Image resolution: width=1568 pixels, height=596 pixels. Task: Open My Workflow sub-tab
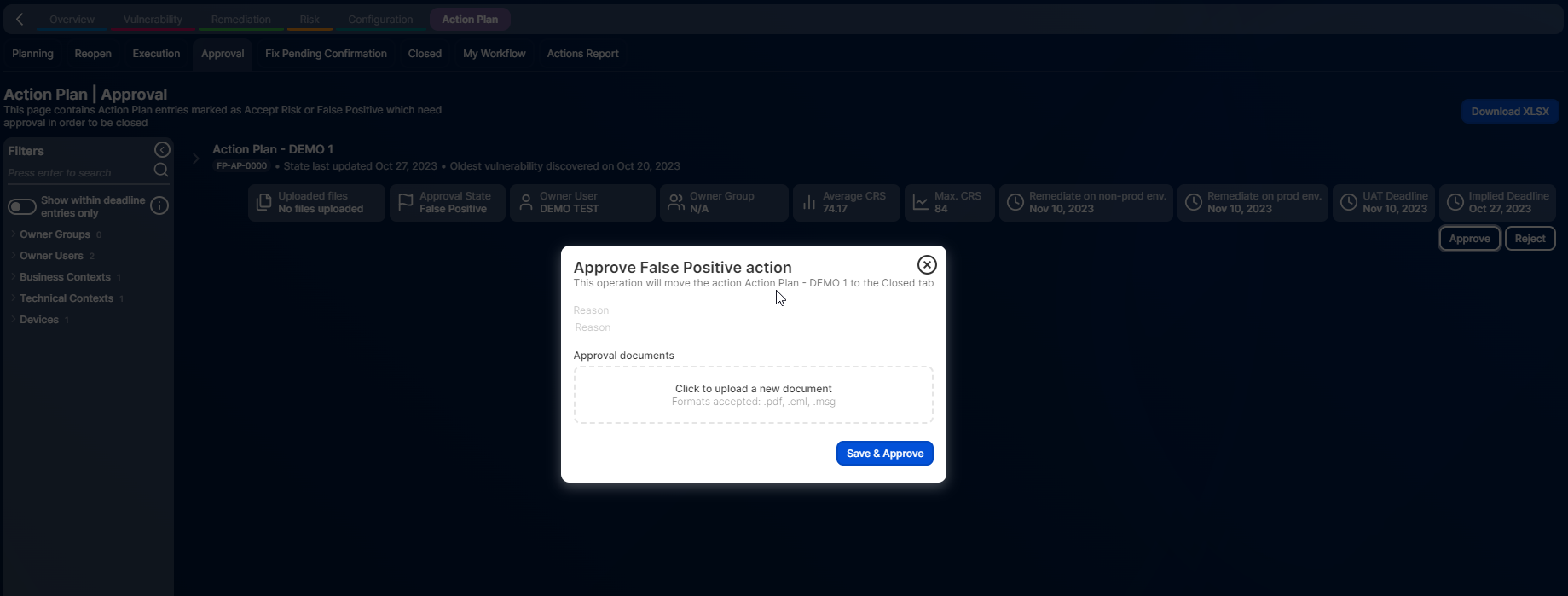pyautogui.click(x=495, y=54)
